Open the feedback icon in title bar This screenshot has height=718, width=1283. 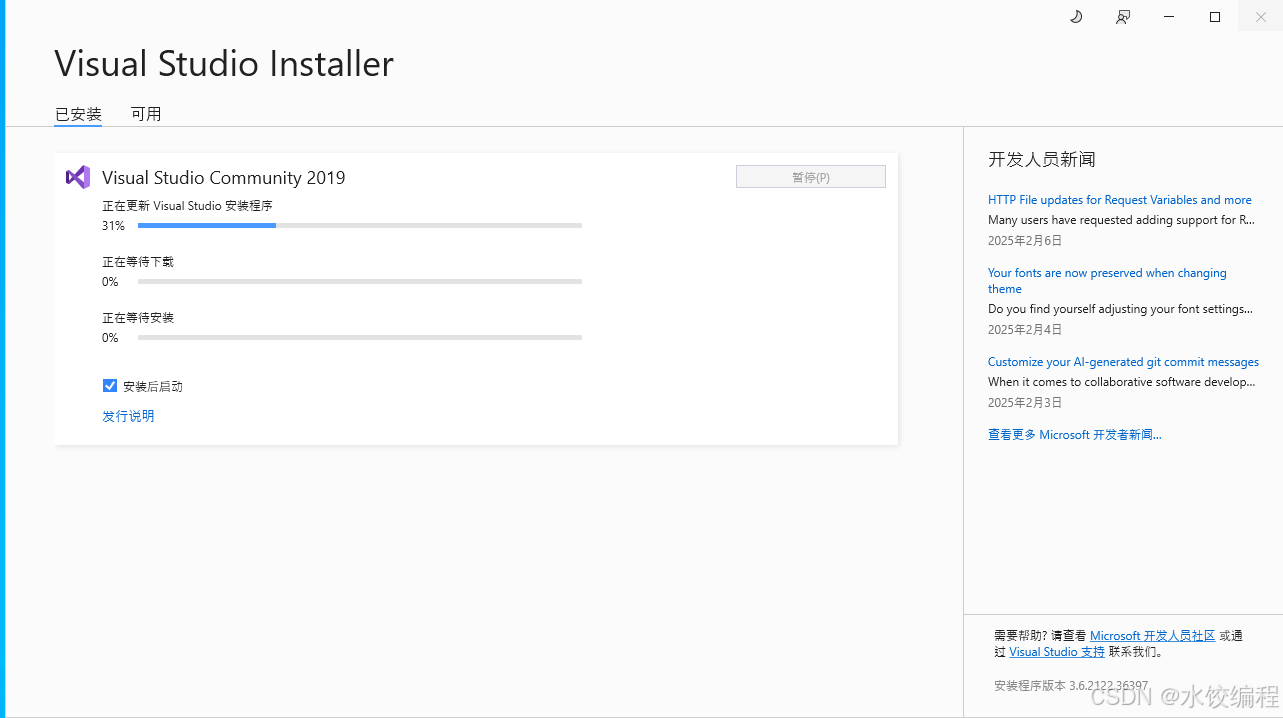coord(1123,17)
